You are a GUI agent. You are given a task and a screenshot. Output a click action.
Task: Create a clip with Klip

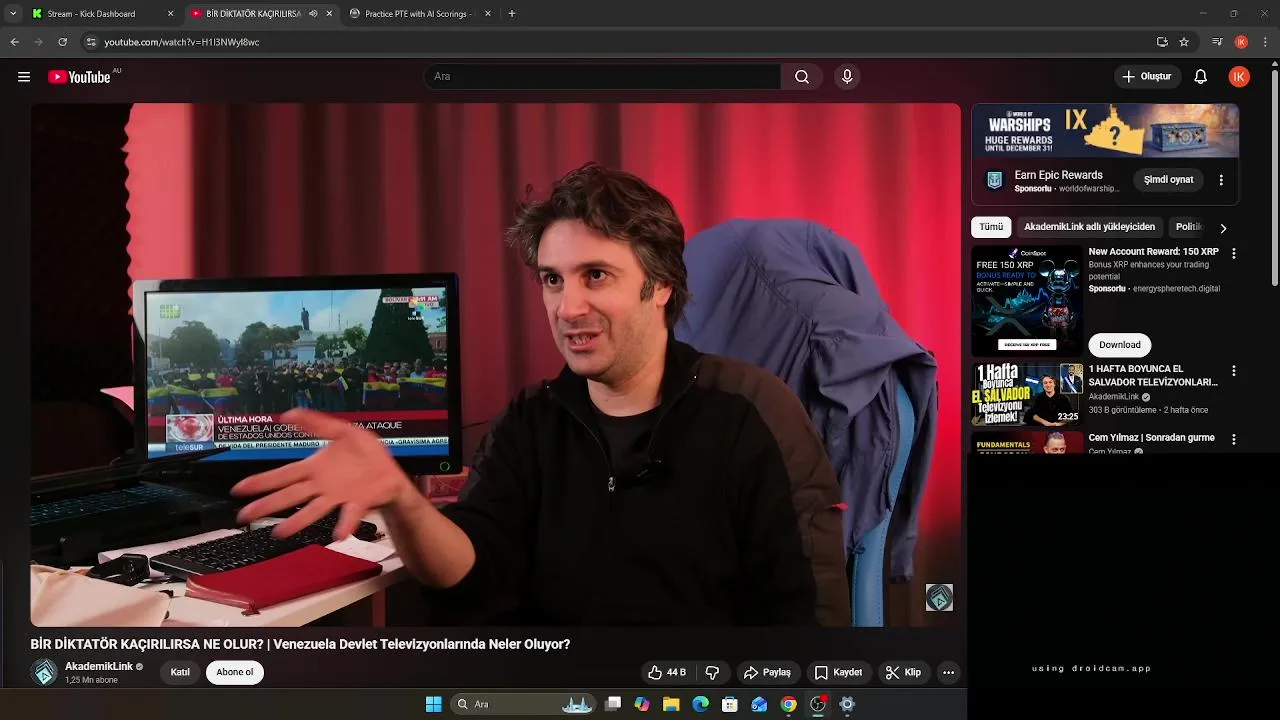tap(903, 673)
